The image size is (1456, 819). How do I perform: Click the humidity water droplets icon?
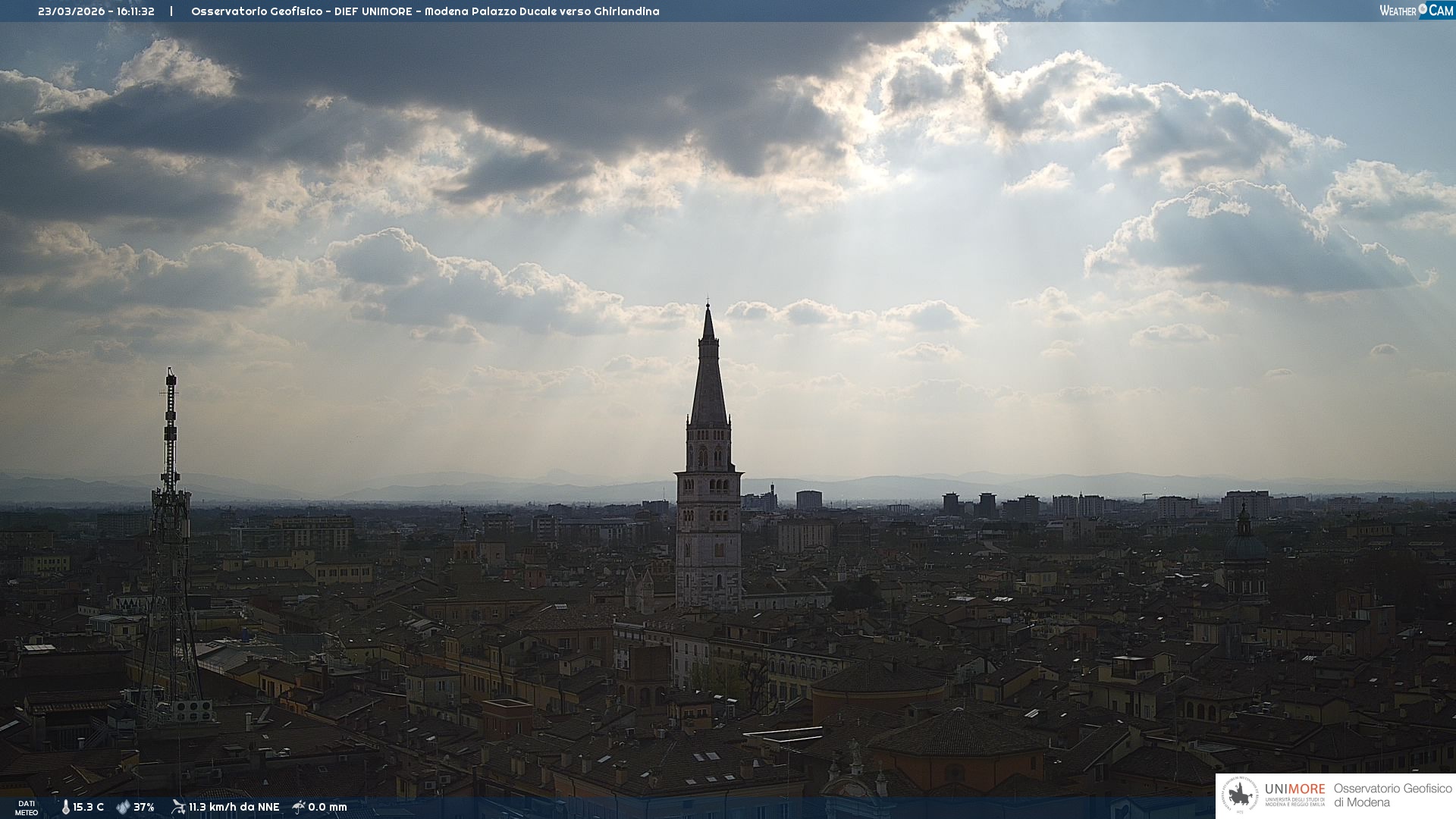(123, 808)
